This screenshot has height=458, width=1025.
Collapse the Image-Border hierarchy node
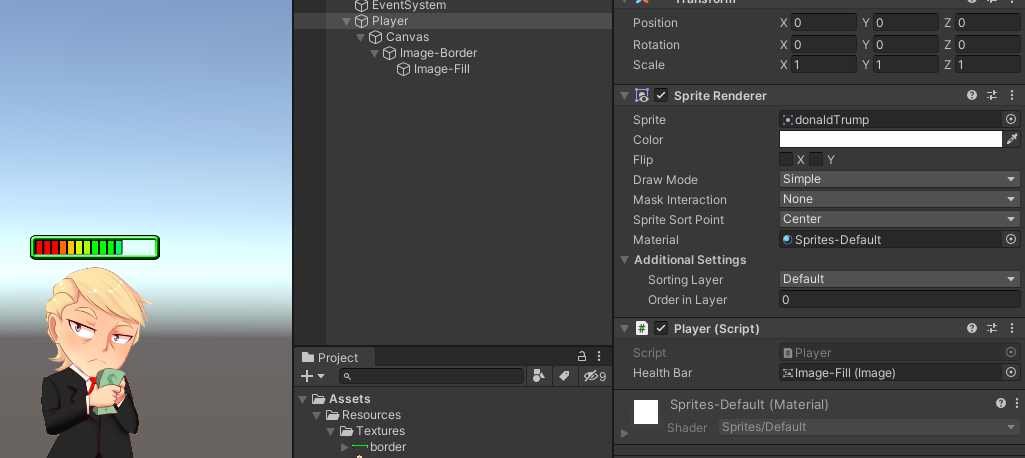374,53
